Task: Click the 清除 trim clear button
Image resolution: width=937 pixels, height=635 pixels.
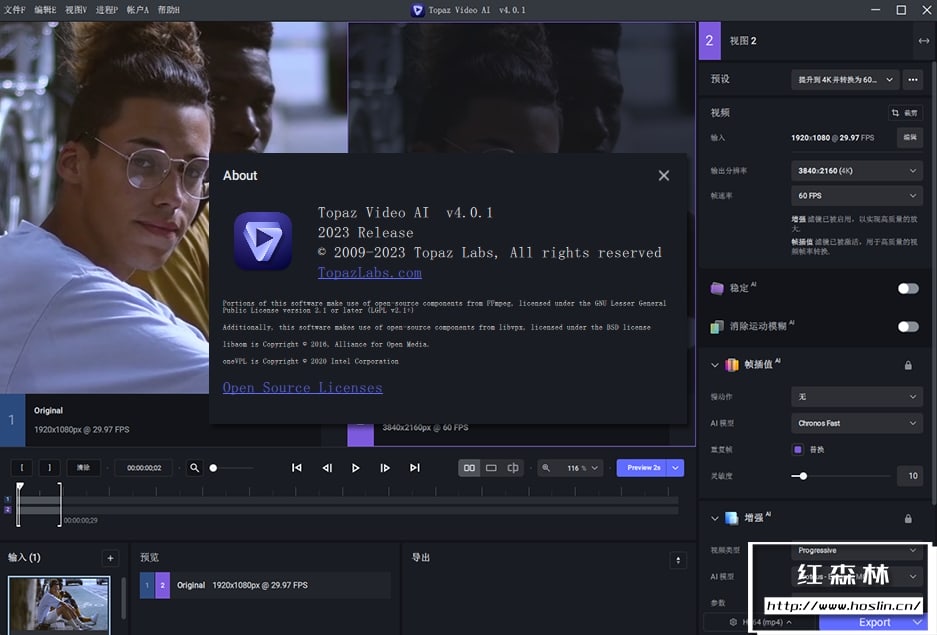Action: (83, 468)
